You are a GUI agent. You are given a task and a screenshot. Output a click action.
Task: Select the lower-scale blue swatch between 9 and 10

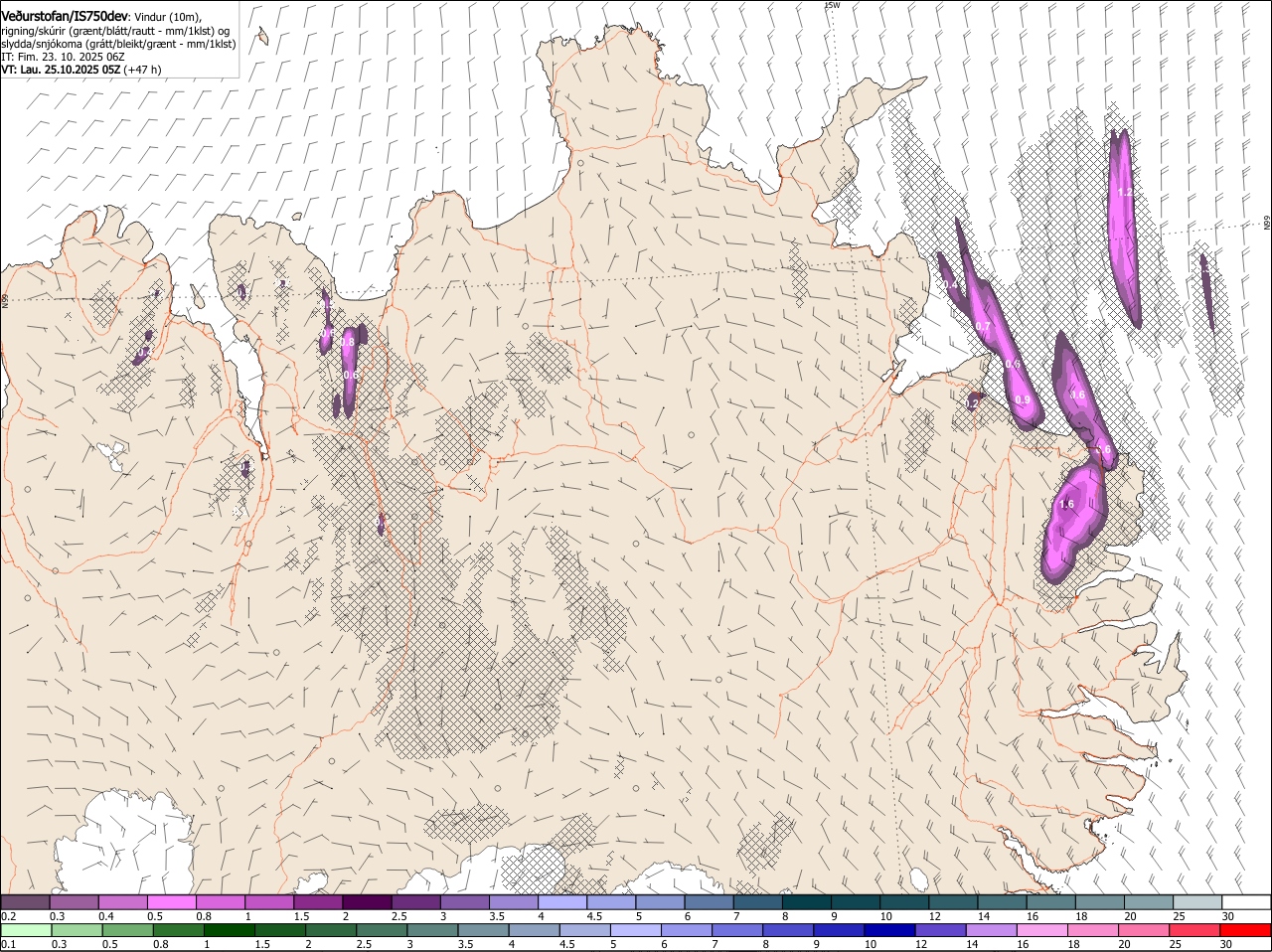[839, 930]
